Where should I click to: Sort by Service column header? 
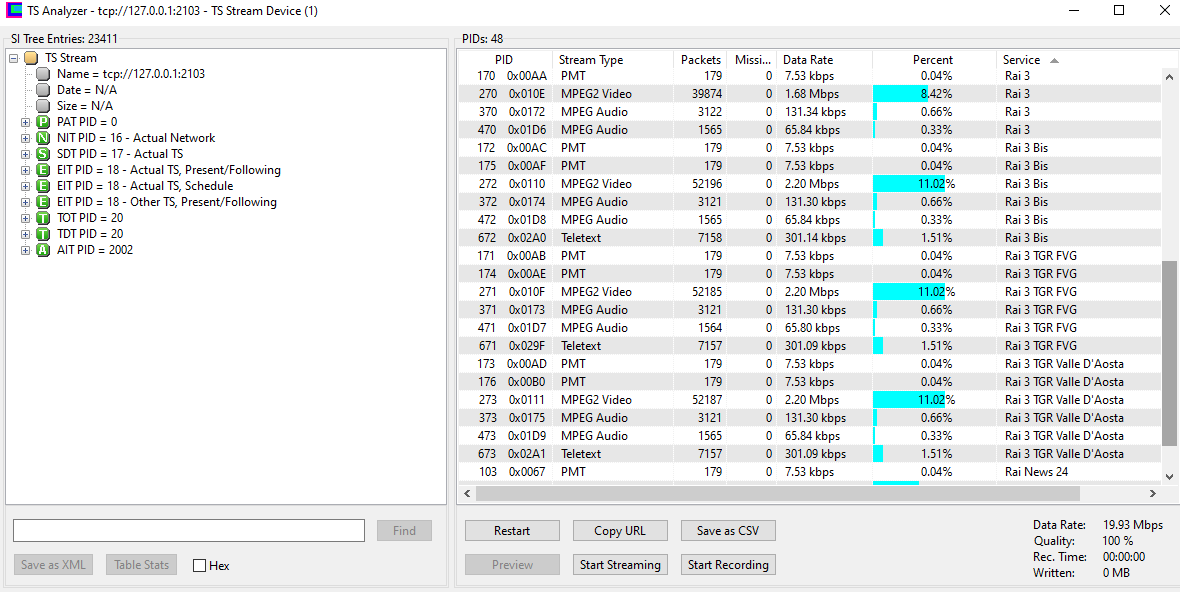click(x=1078, y=60)
